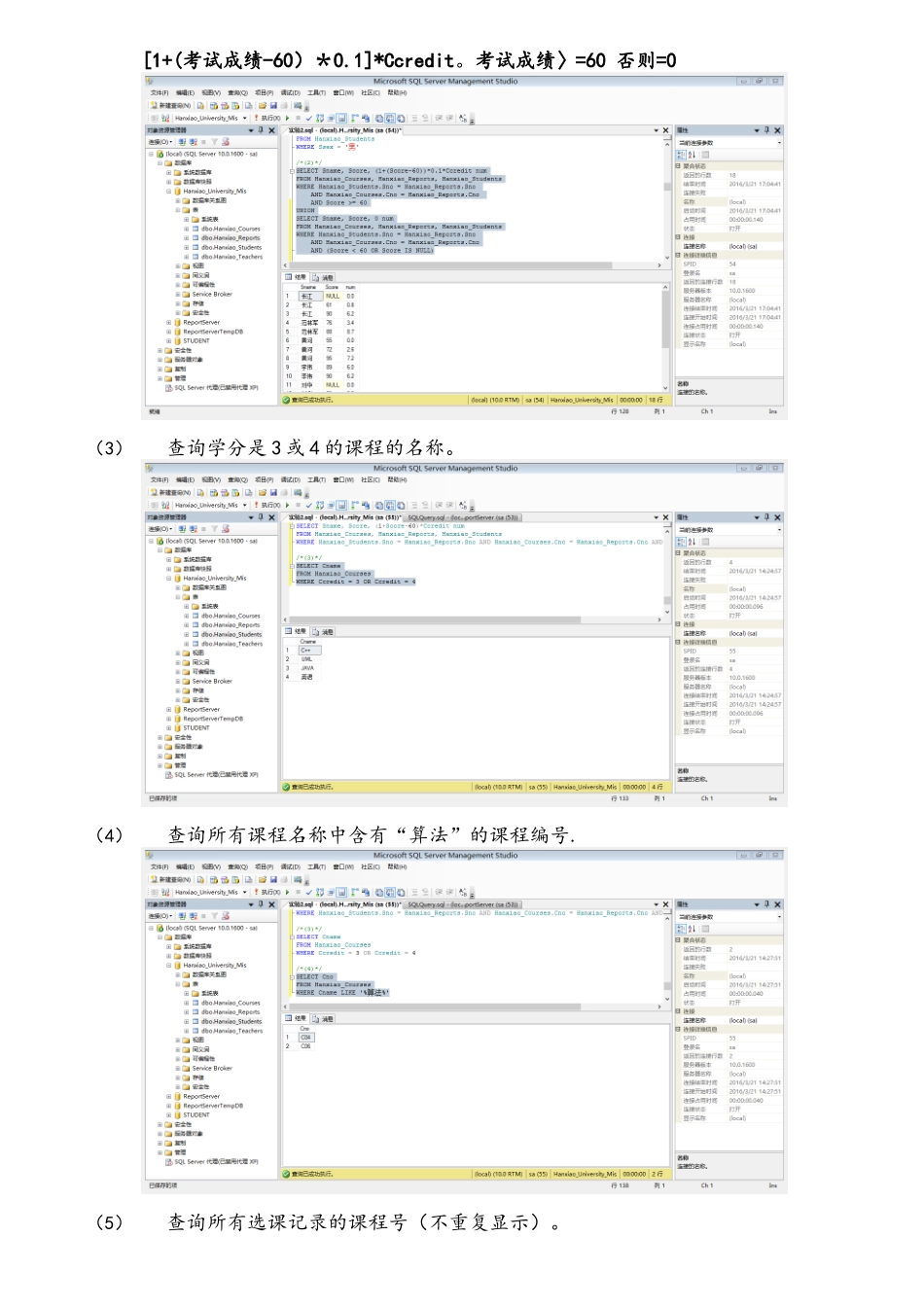This screenshot has width=924, height=1307.
Task: Close Object Explorer pane in Ccredit-query window
Action: click(271, 517)
